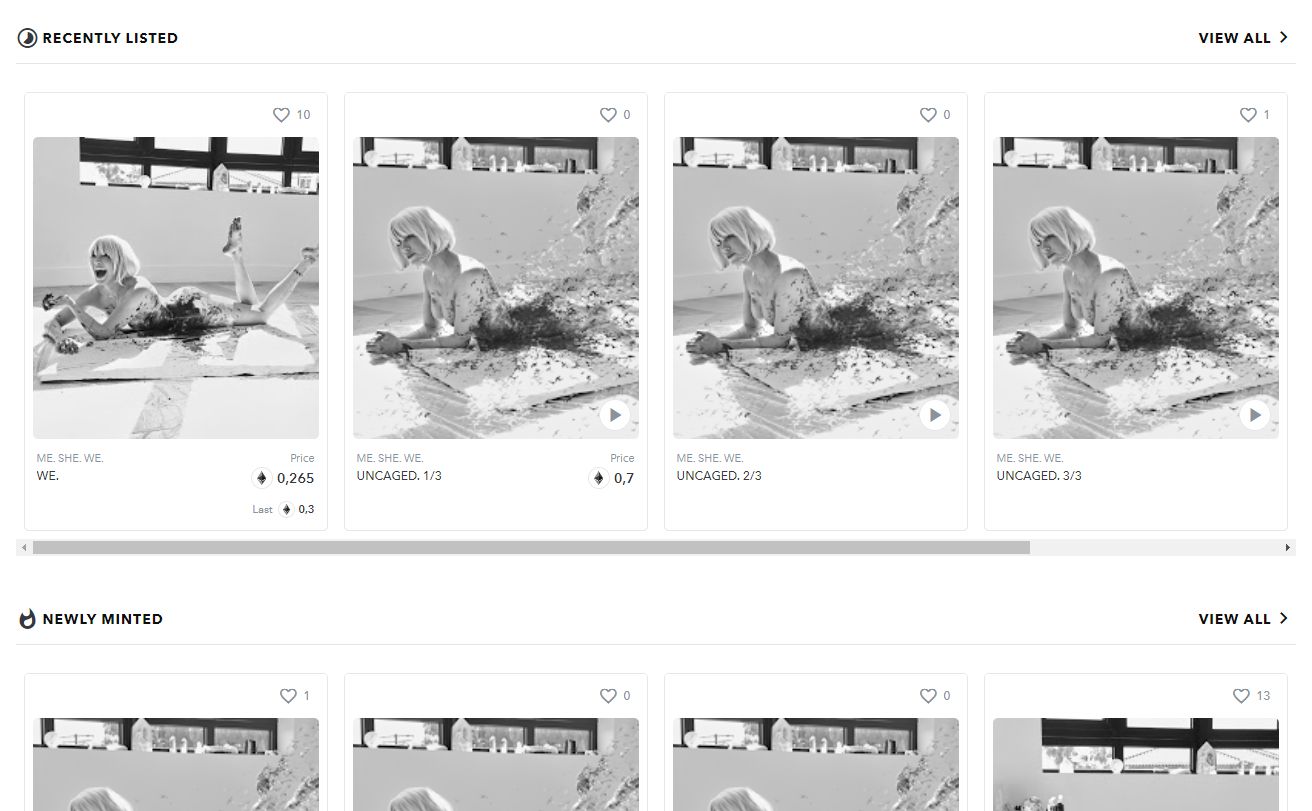Screen dimensions: 1312x811
Task: Click the carousel left scroll arrow
Action: [24, 548]
